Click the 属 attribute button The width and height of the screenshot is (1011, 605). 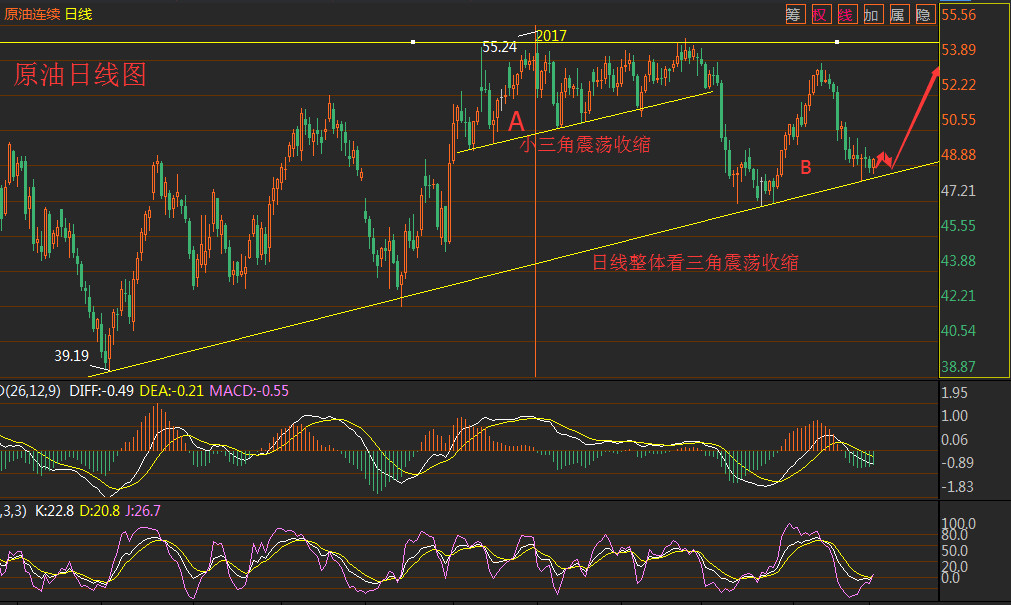coord(898,14)
